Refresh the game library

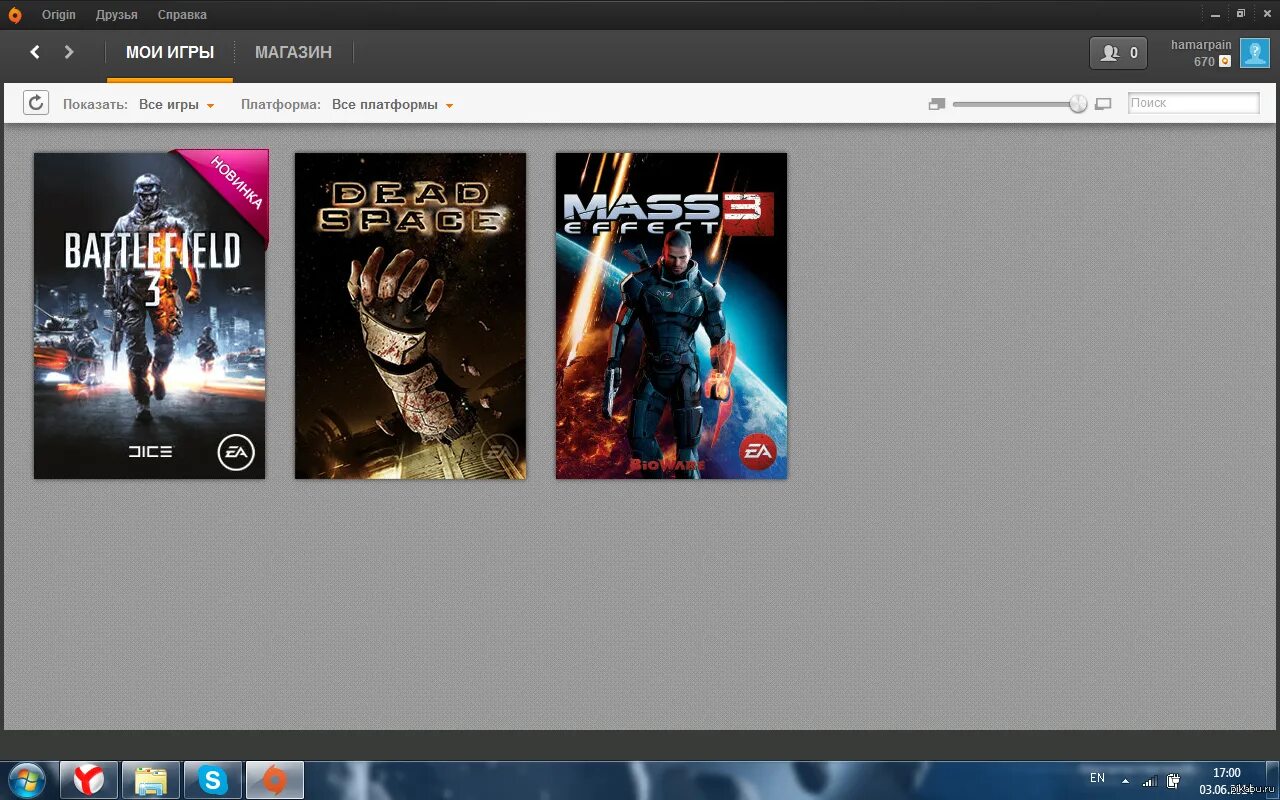36,103
